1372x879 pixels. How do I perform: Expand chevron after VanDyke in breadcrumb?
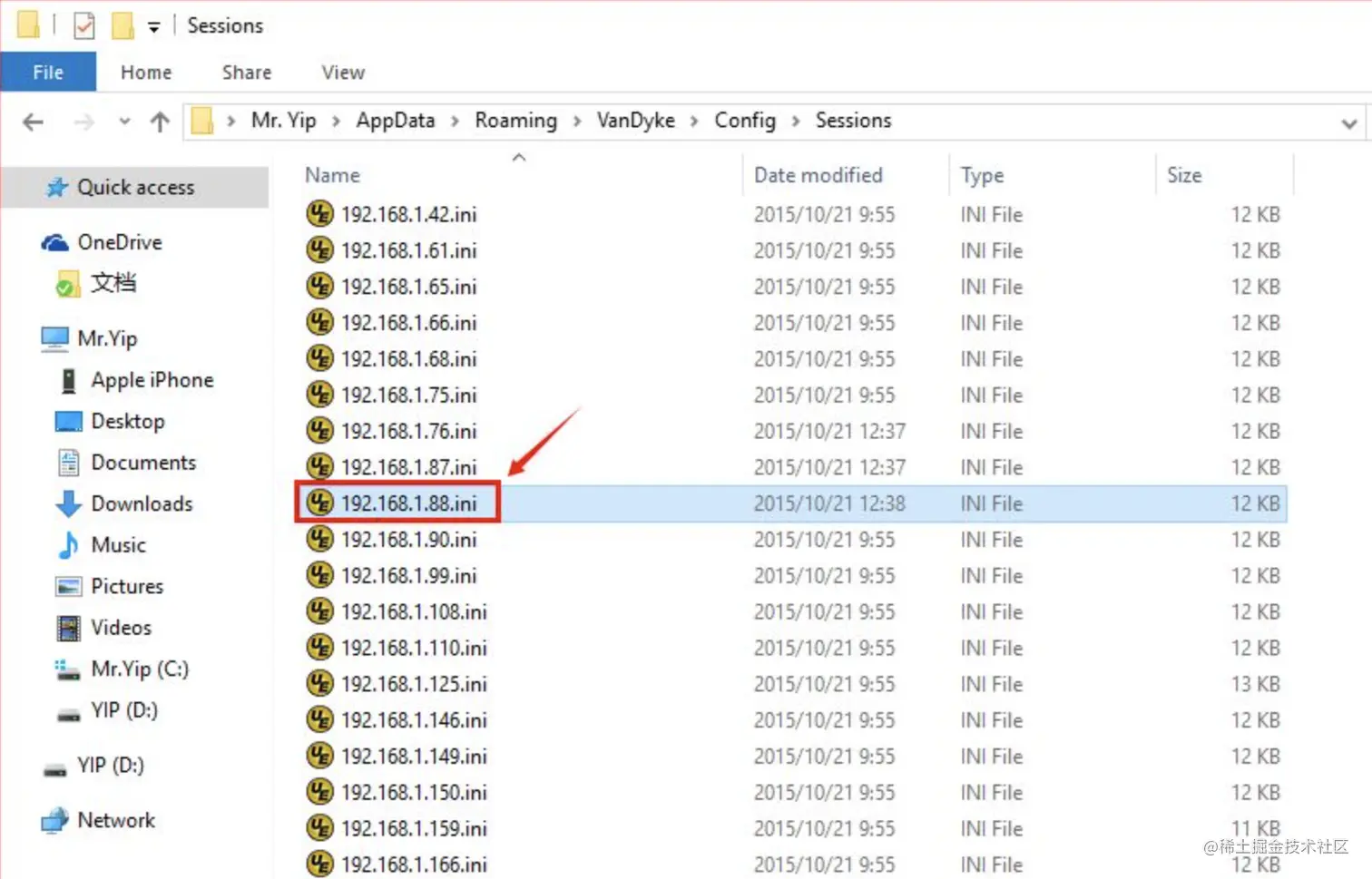694,122
